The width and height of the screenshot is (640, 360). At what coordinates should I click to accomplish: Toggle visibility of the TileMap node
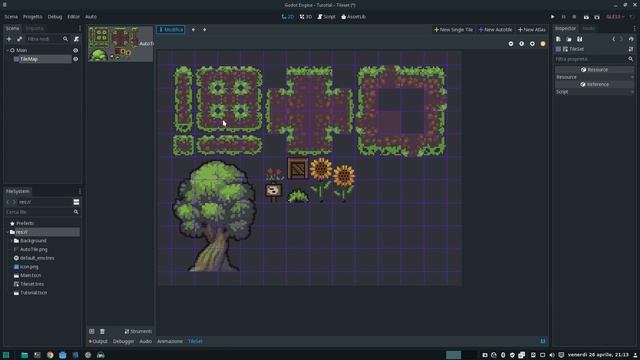(76, 59)
